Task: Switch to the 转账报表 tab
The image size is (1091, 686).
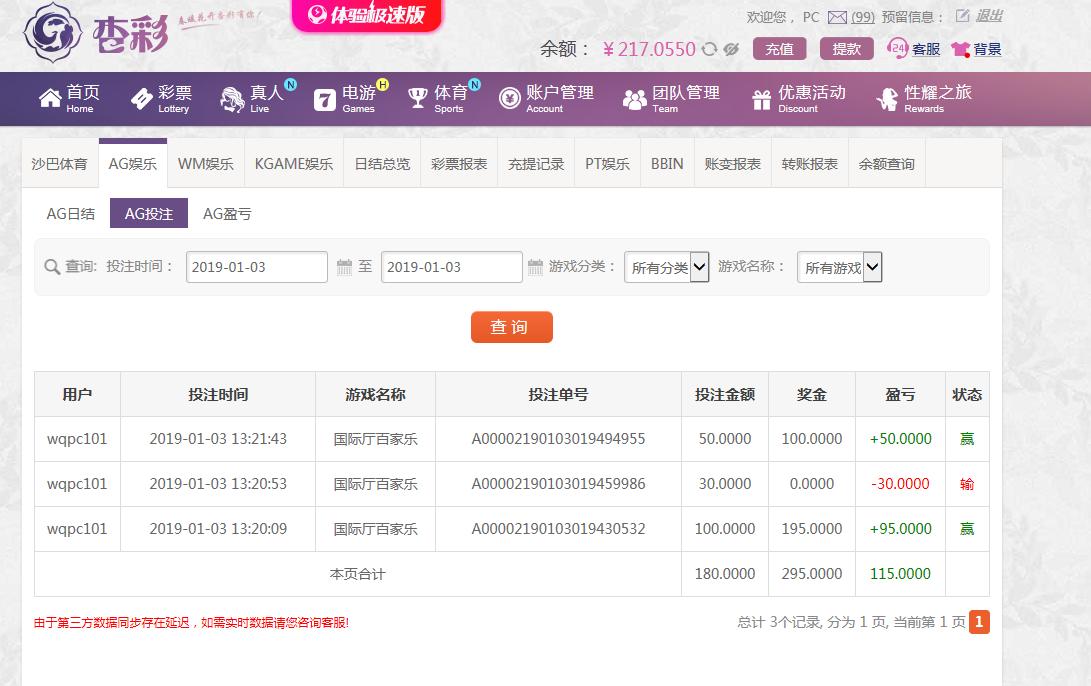Action: coord(810,164)
